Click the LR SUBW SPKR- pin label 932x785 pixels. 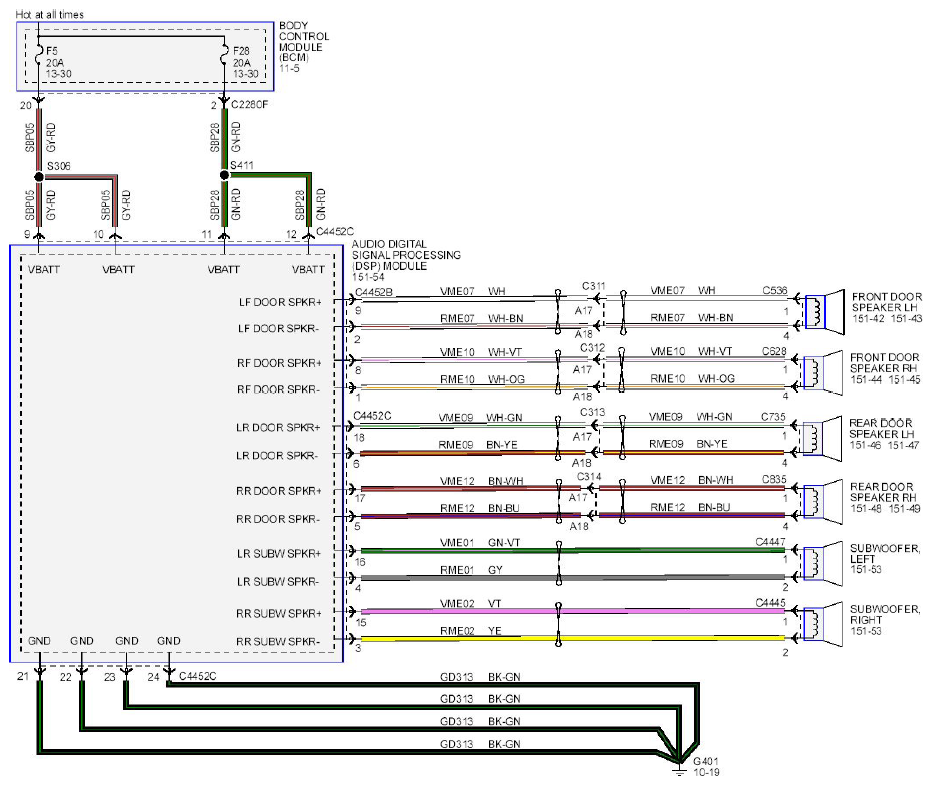click(278, 581)
